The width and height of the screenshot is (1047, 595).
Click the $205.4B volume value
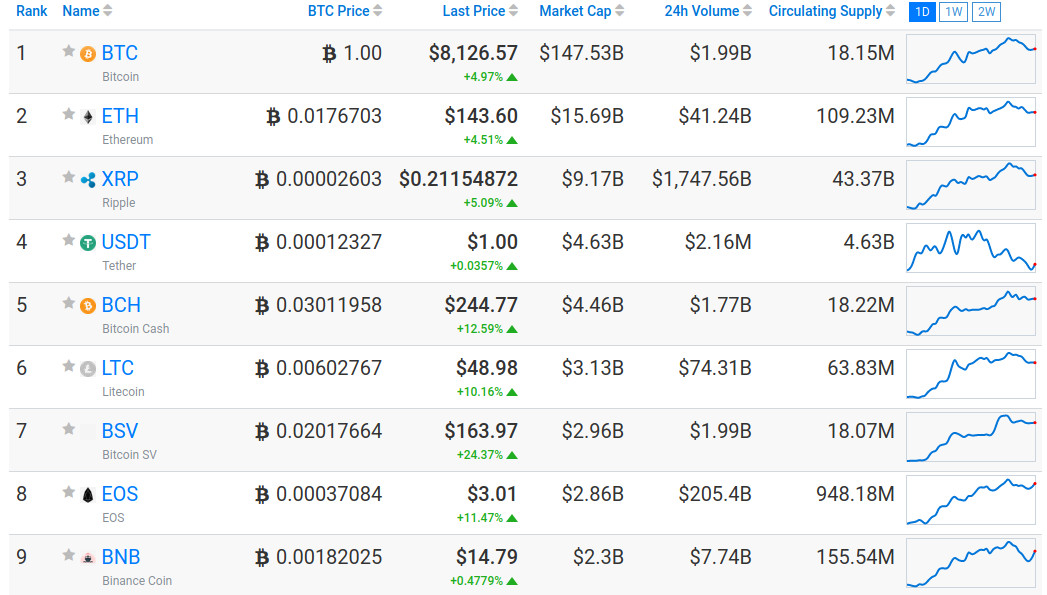(715, 494)
